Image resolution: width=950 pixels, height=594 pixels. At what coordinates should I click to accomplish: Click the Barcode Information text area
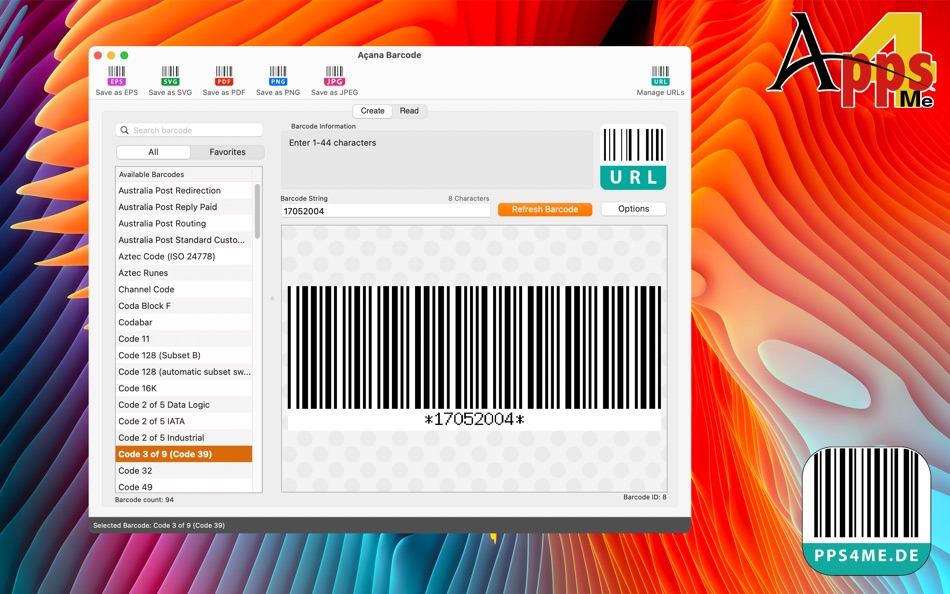click(437, 159)
